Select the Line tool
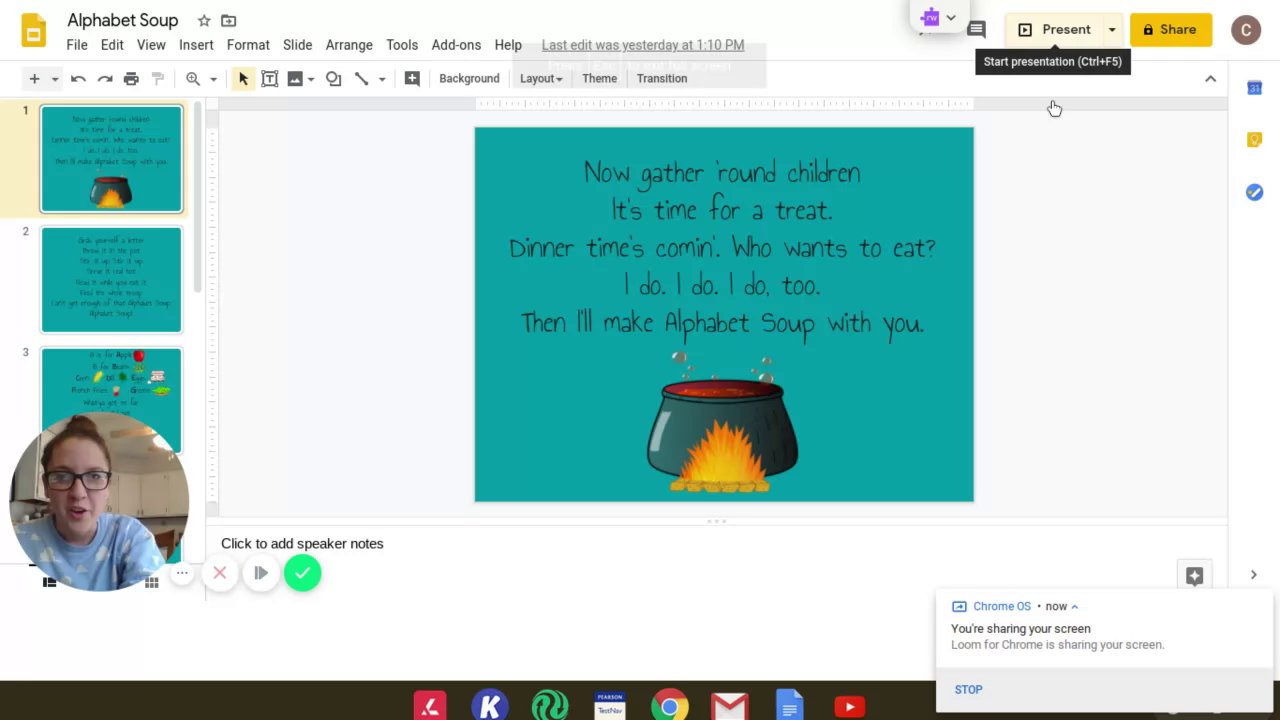 361,78
